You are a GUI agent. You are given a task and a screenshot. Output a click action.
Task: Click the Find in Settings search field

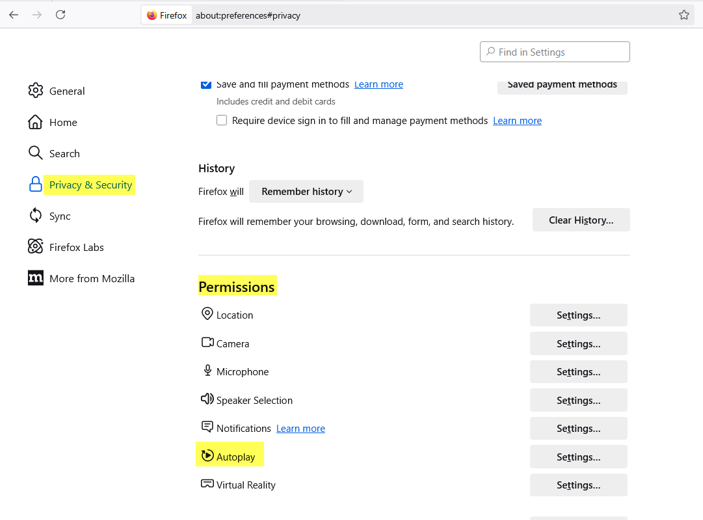point(555,52)
